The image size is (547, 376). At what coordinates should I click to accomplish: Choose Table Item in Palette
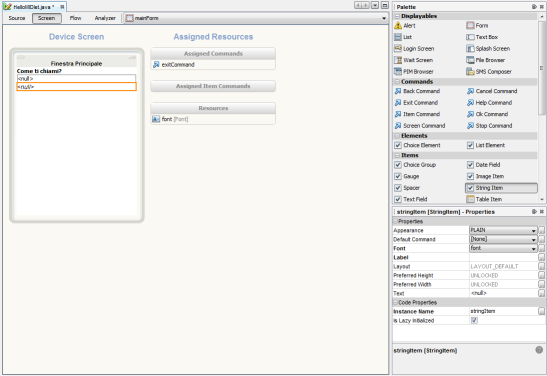click(484, 199)
